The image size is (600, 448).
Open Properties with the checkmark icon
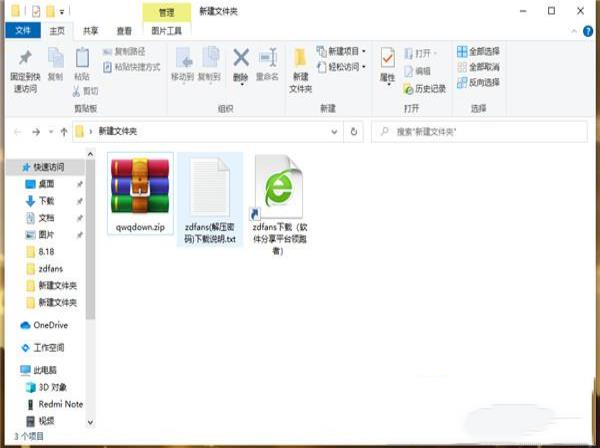[x=387, y=60]
